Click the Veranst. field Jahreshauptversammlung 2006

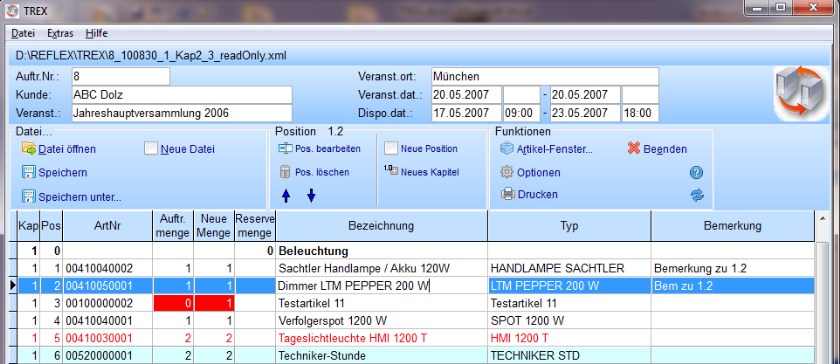[x=182, y=113]
